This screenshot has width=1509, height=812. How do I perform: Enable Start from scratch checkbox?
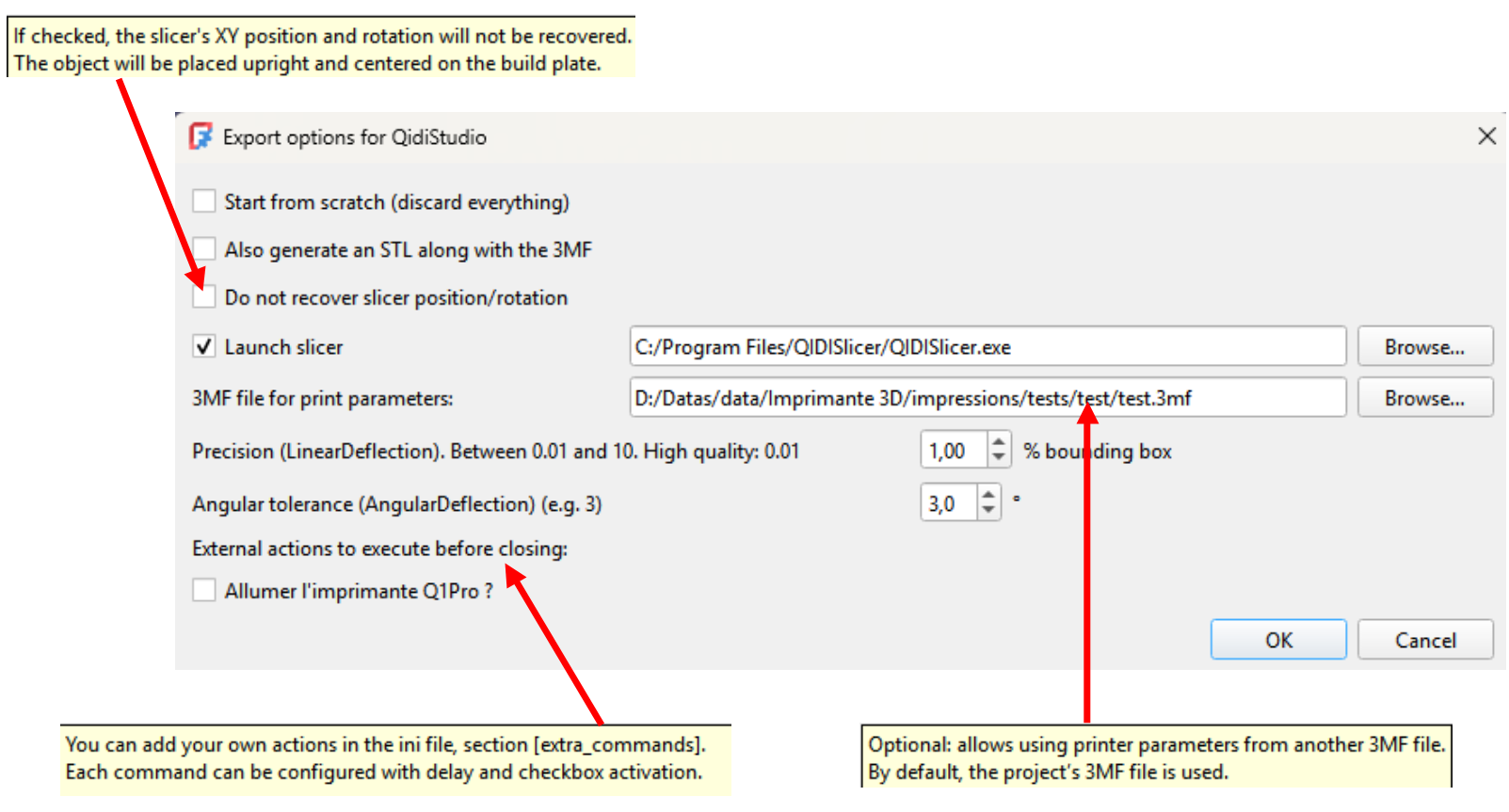[203, 201]
